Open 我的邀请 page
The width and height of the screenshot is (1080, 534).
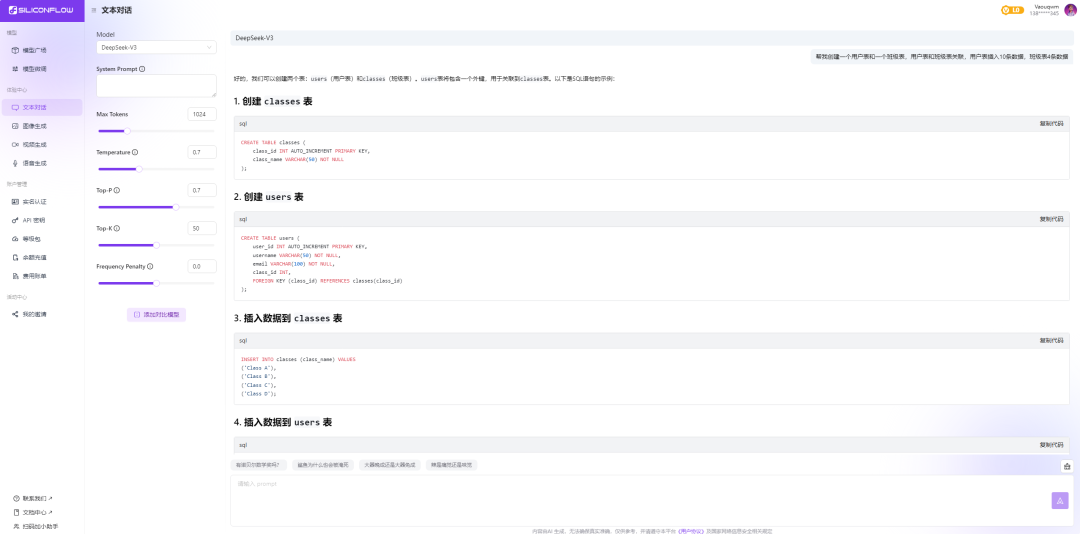coord(41,314)
